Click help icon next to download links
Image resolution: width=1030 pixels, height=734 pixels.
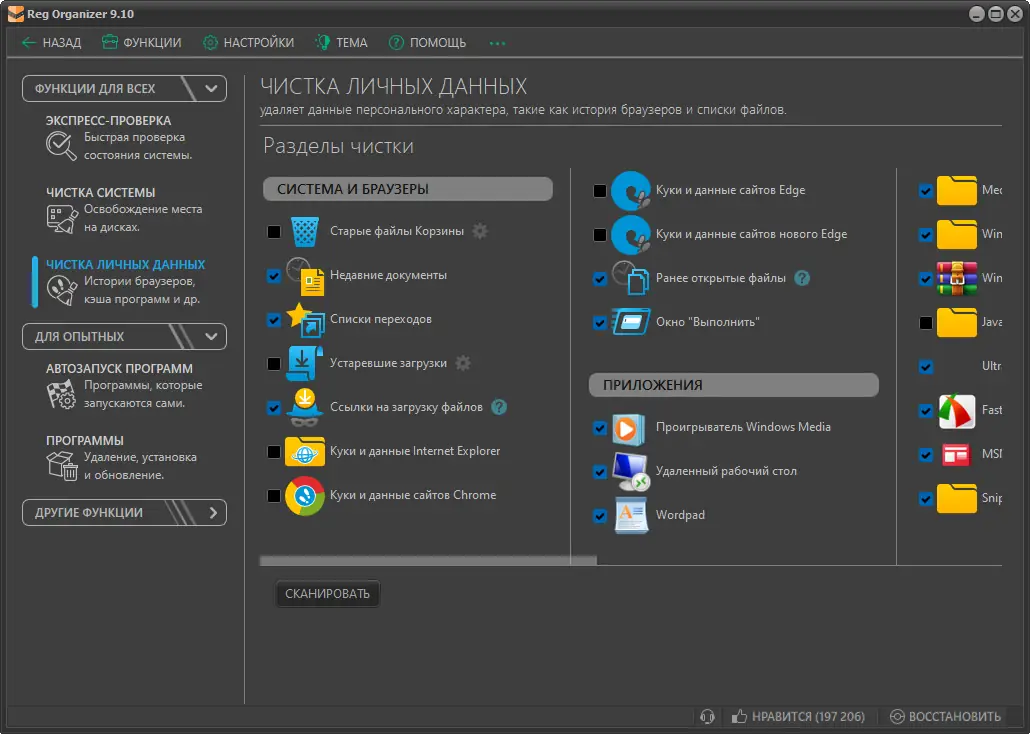click(x=499, y=407)
